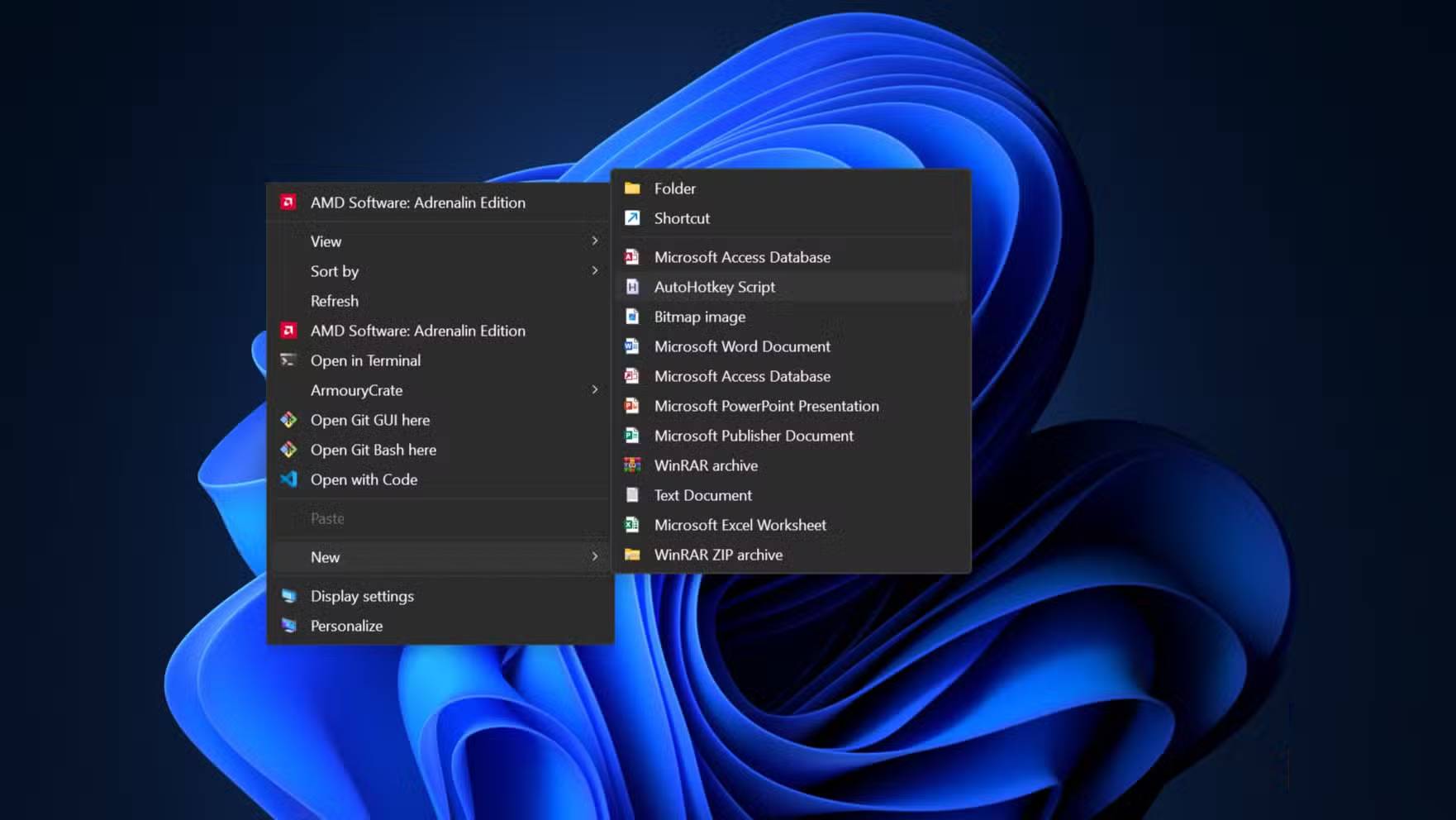The height and width of the screenshot is (820, 1456).
Task: Create a new WinRAR ZIP archive
Action: [717, 555]
